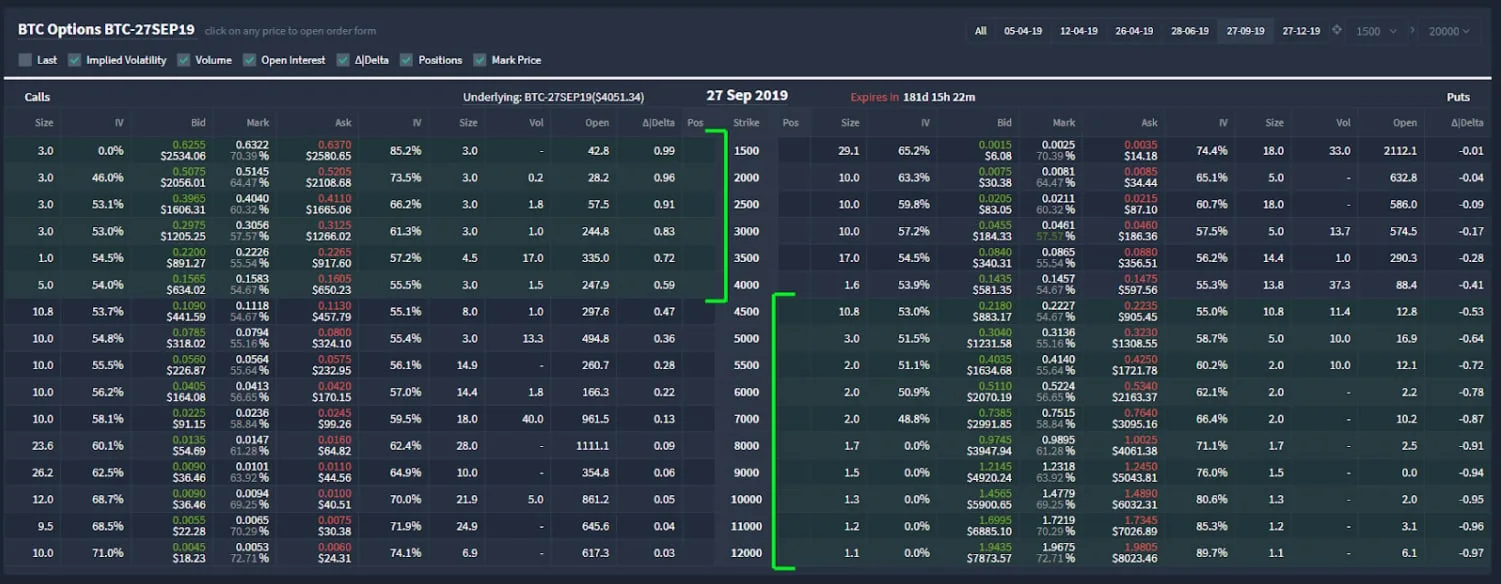Screen dimensions: 1501x584
Task: Select the 4500 strike cell
Action: [x=746, y=311]
